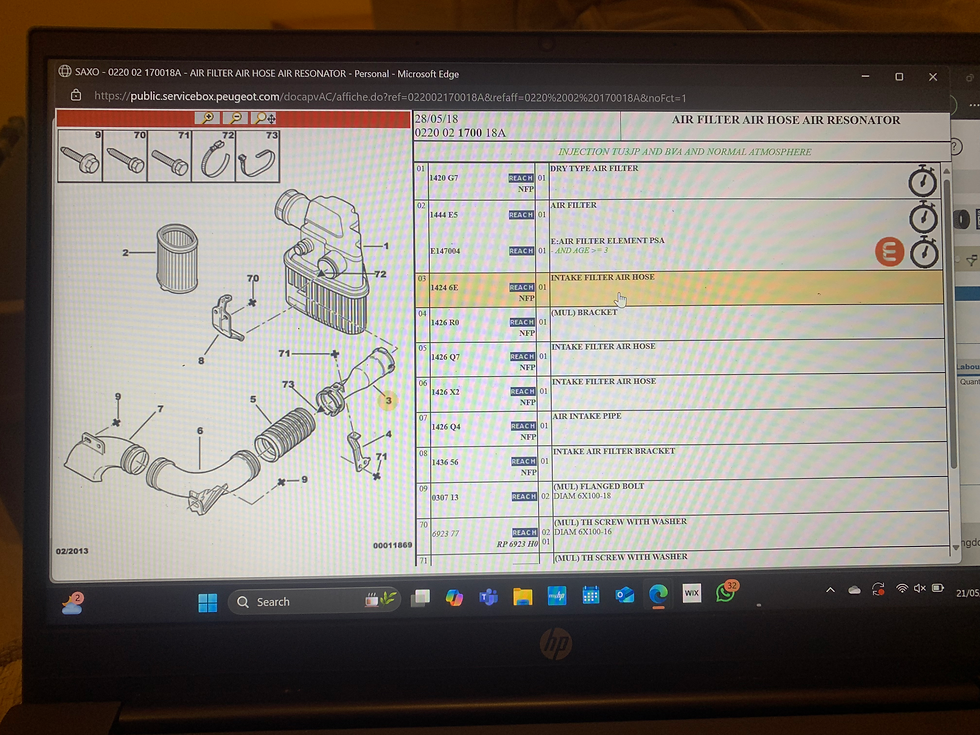Click the orange E brand icon on the E147004 row
The height and width of the screenshot is (735, 980).
[889, 252]
